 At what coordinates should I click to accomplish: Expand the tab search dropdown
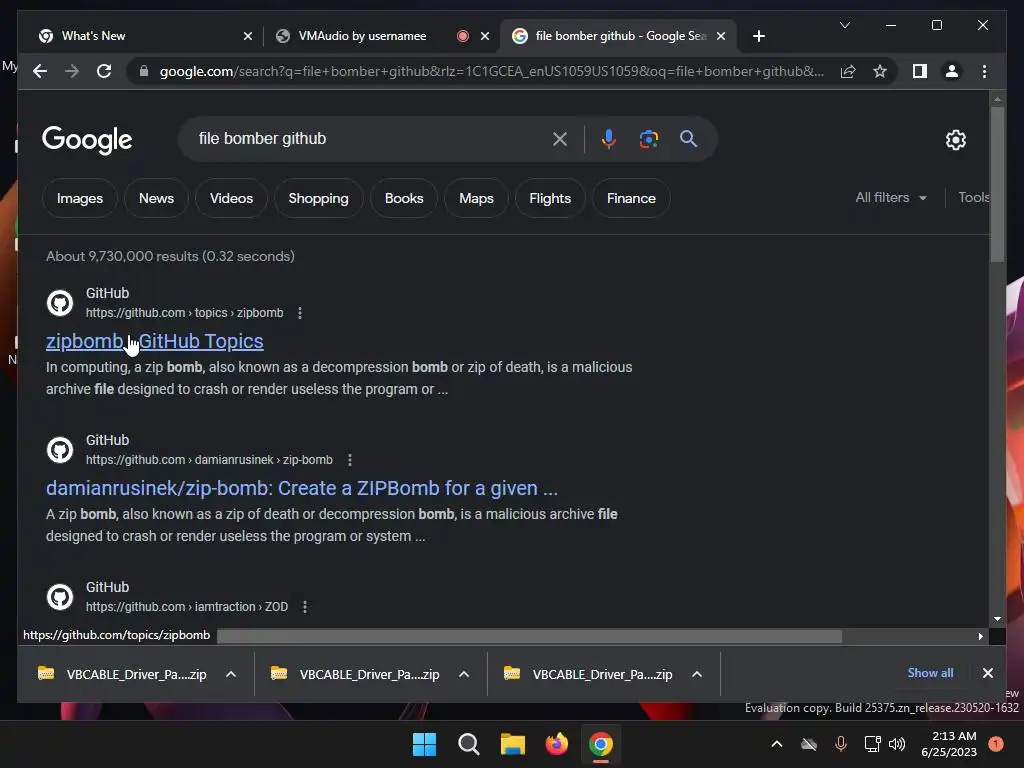point(844,25)
